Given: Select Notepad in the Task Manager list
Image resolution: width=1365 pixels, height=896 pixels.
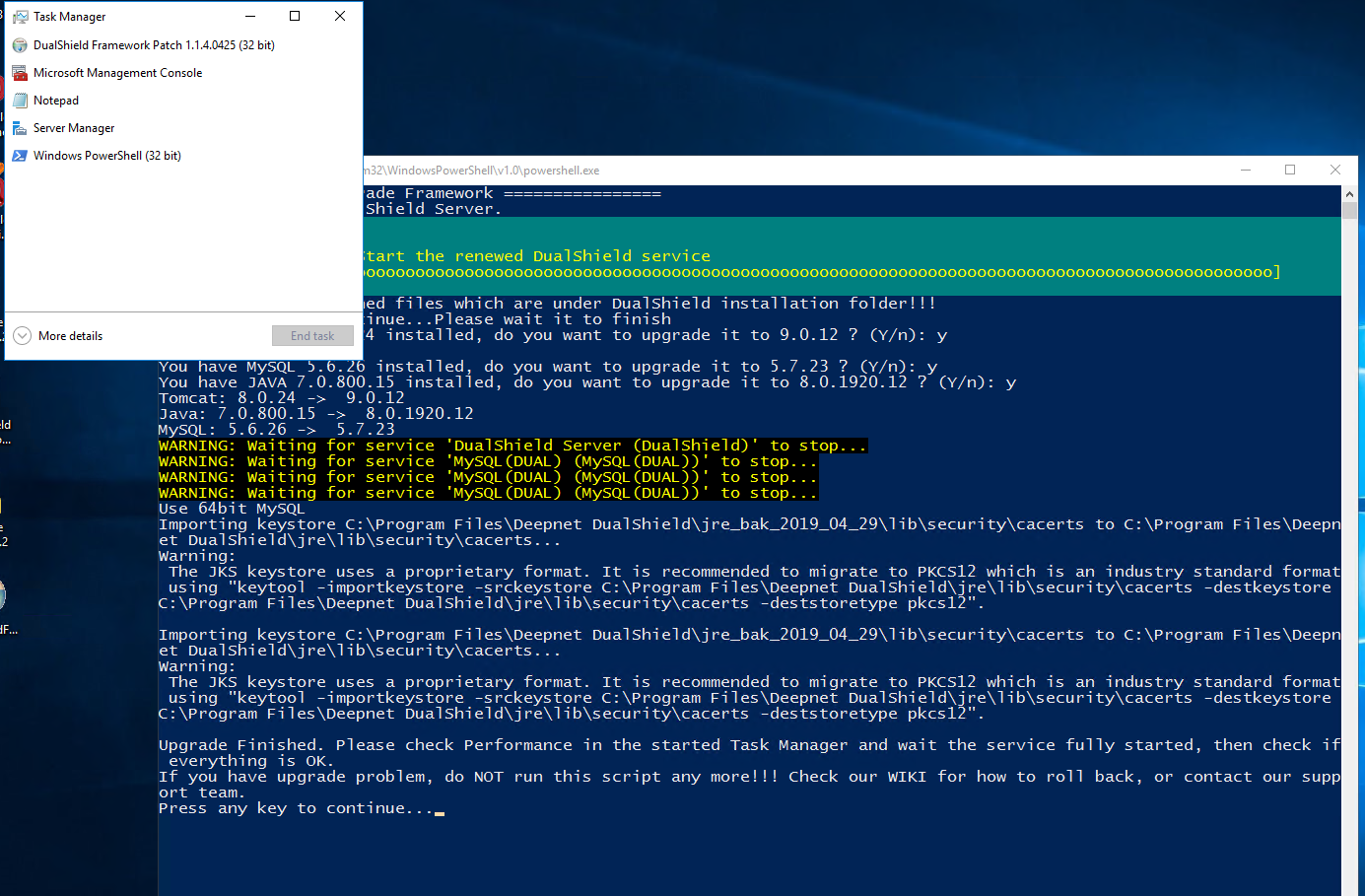Looking at the screenshot, I should (56, 101).
